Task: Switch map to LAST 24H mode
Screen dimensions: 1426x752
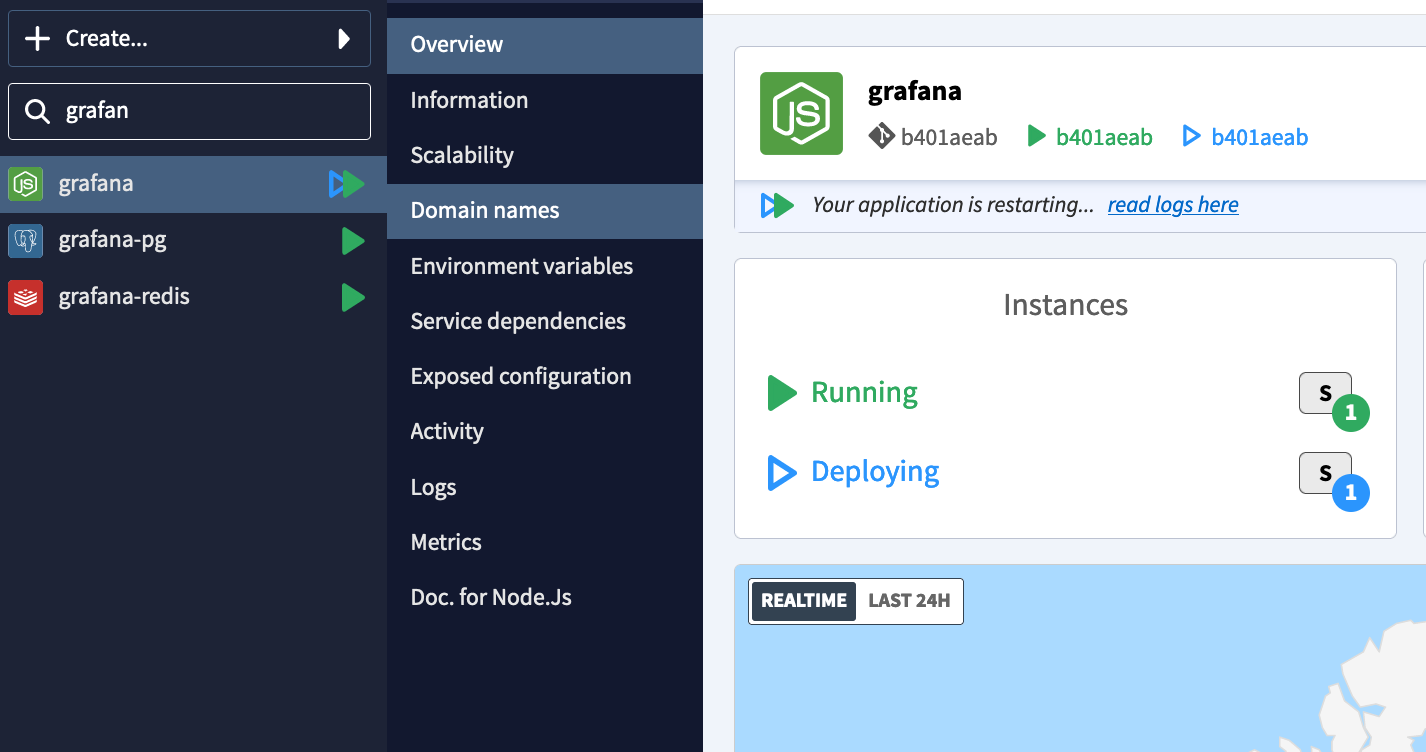Action: (909, 601)
